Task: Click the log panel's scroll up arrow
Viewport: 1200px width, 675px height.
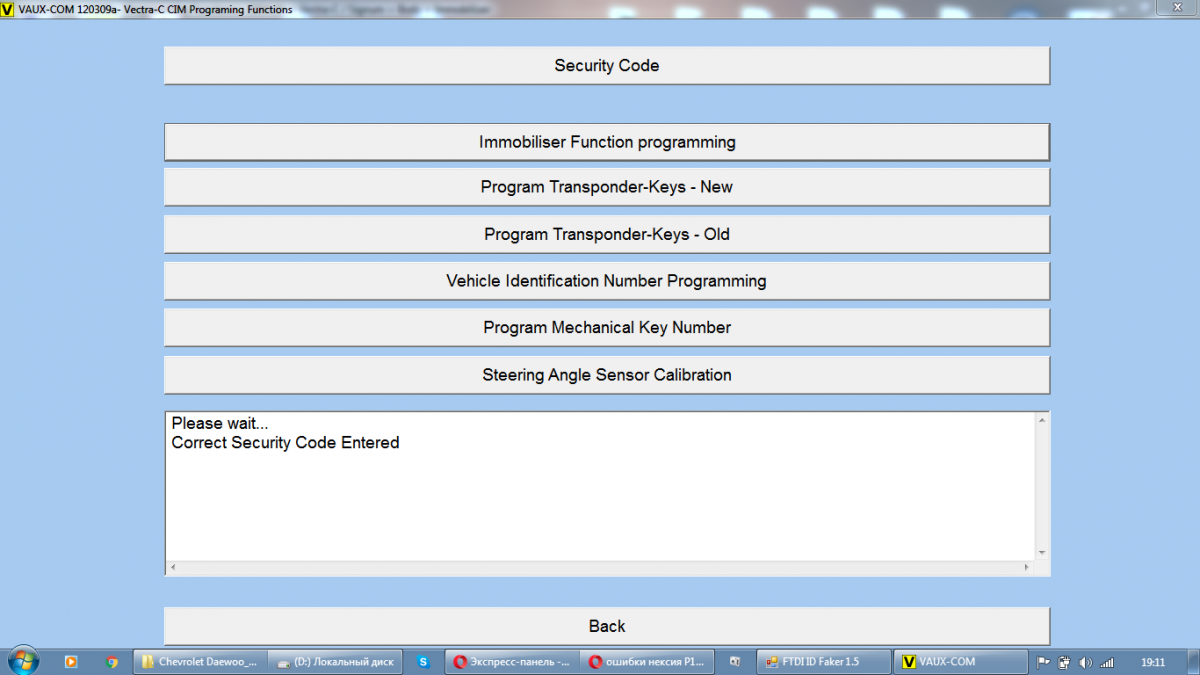Action: tap(1041, 420)
